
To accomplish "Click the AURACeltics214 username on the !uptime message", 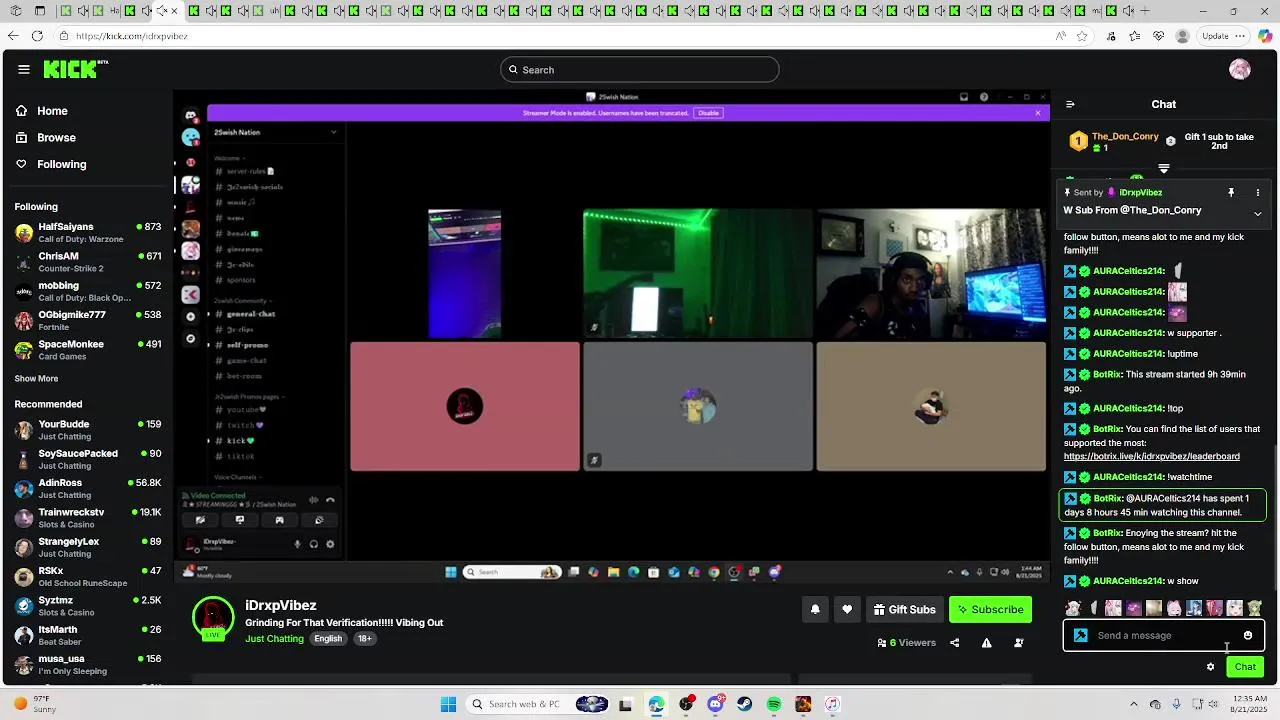I will coord(1128,354).
